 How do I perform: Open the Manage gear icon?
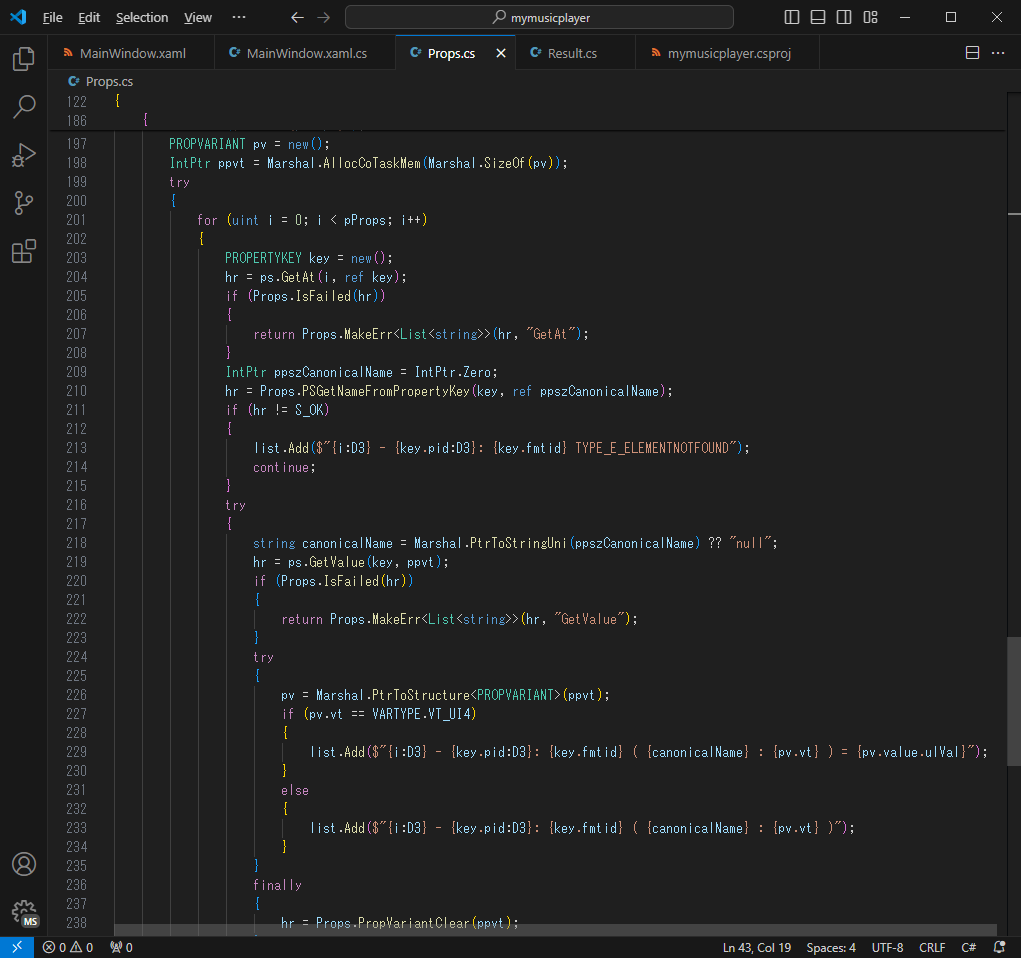24,912
